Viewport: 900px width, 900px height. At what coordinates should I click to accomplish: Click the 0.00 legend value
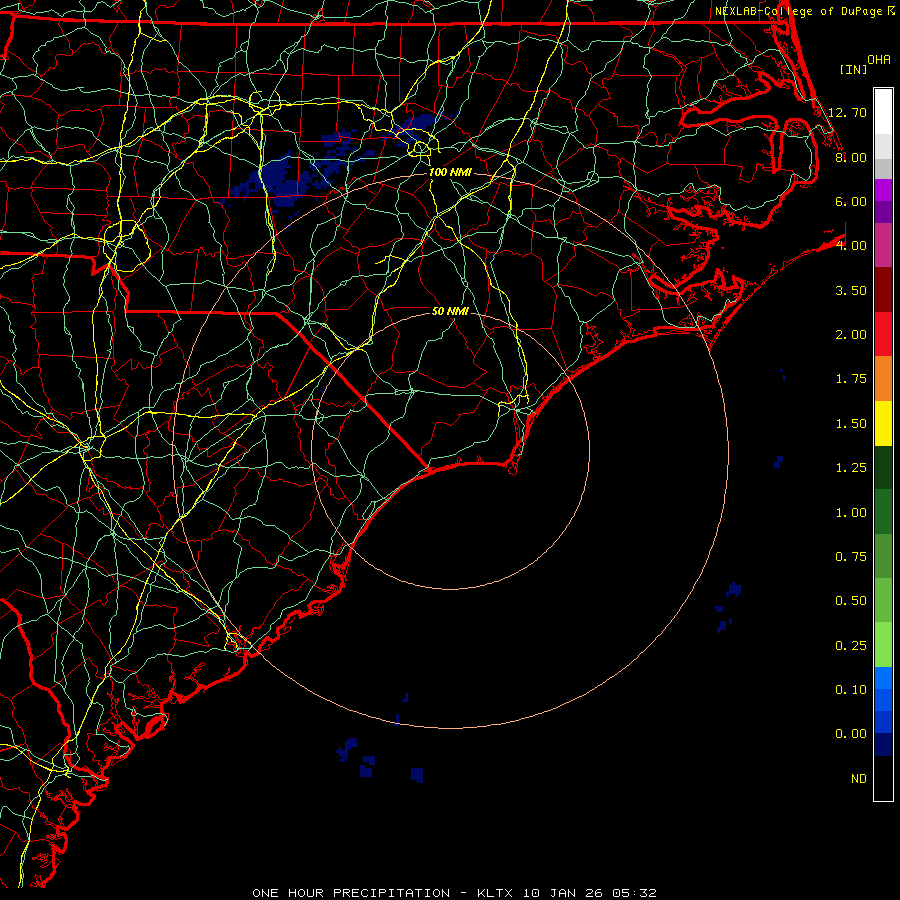click(851, 734)
